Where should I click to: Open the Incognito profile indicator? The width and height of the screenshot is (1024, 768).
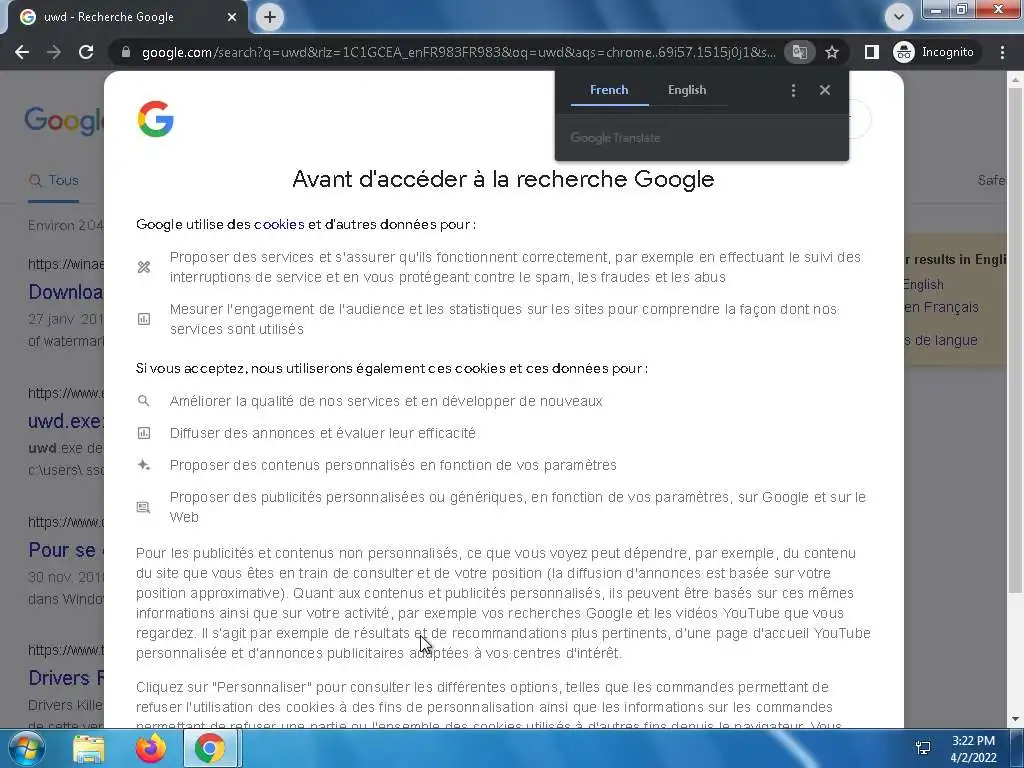(934, 52)
